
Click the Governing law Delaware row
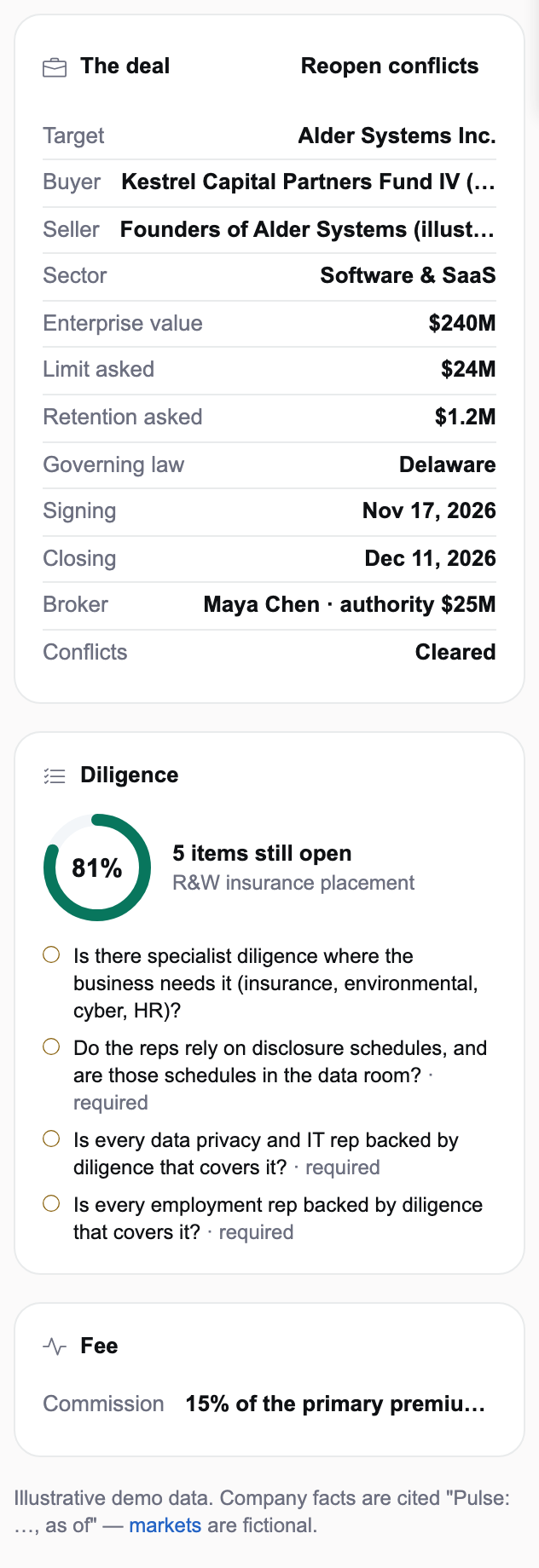click(x=269, y=464)
